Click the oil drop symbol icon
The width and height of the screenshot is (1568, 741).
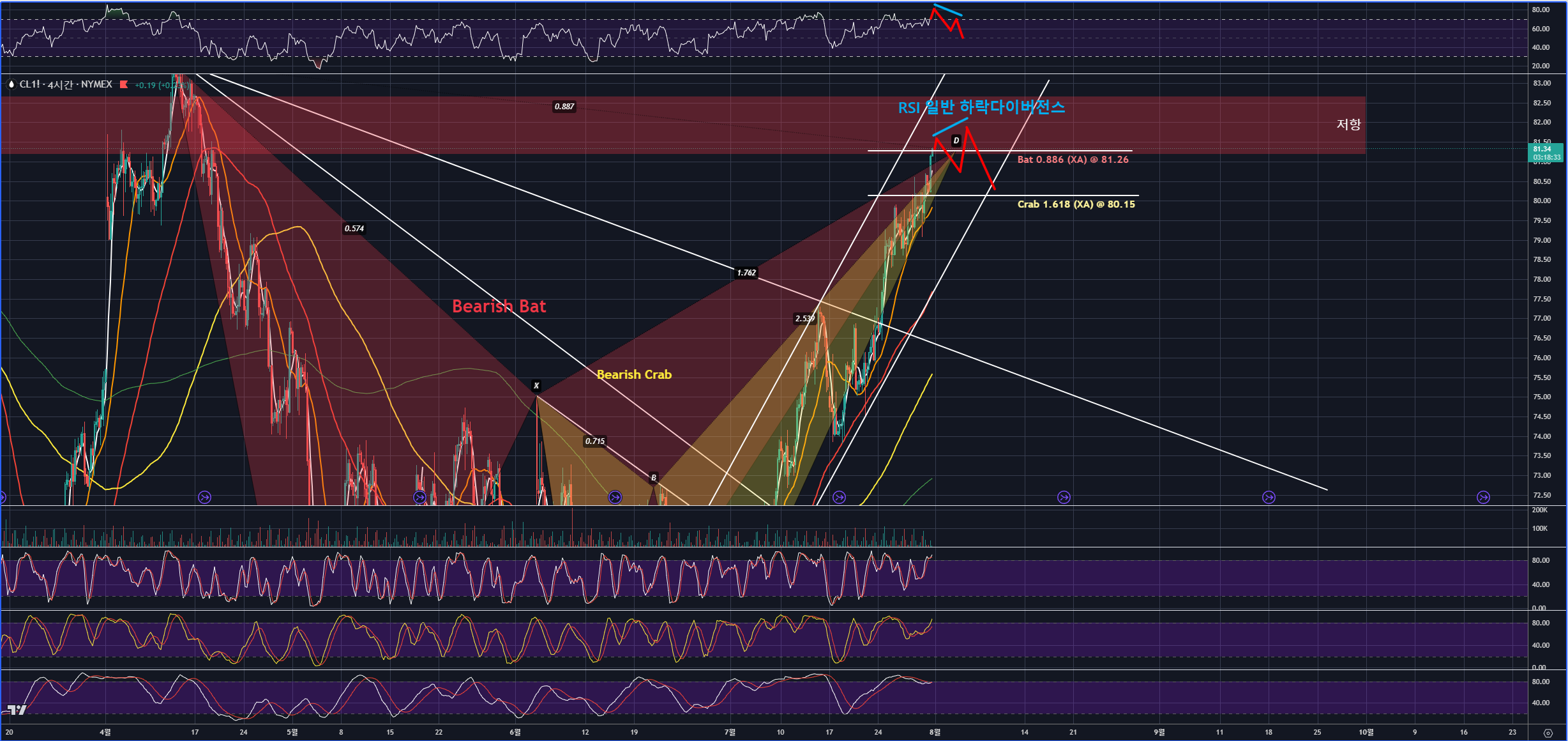(11, 84)
